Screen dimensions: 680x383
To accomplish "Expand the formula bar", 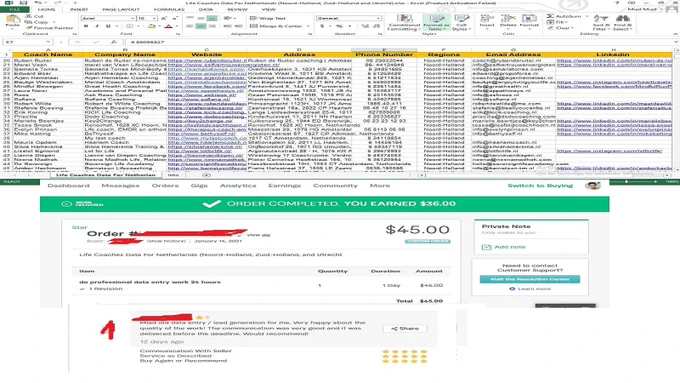I will (676, 42).
